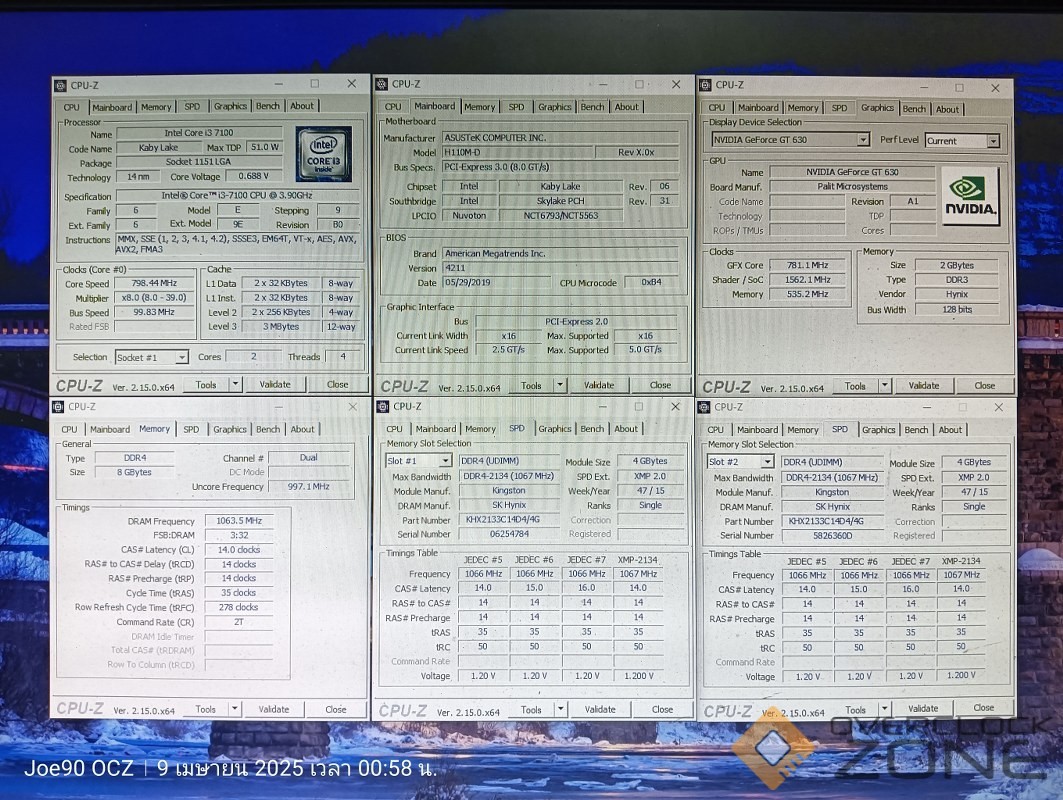Image resolution: width=1063 pixels, height=800 pixels.
Task: Click the Intel Core i3 logo in CPU window
Action: pos(323,153)
